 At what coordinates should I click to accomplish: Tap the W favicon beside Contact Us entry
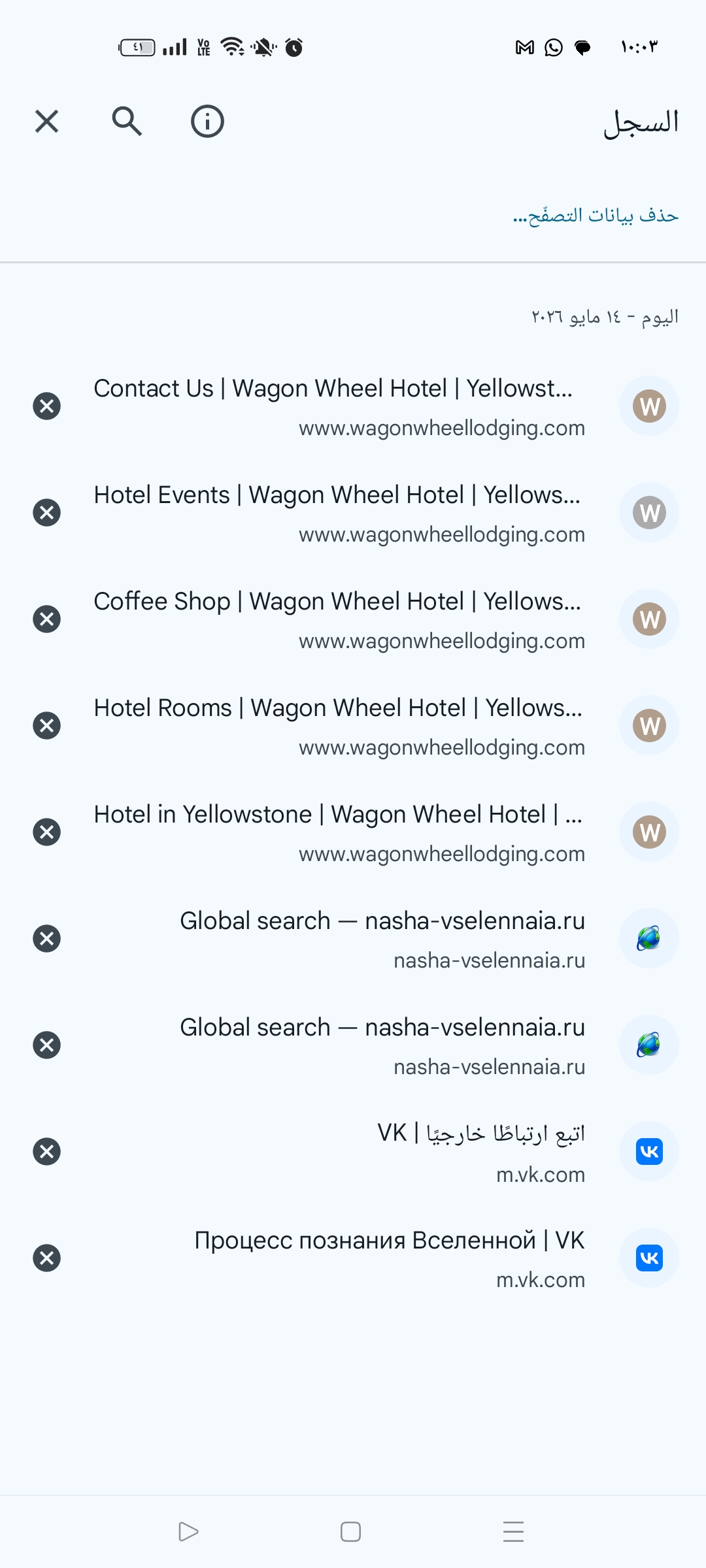click(x=649, y=406)
